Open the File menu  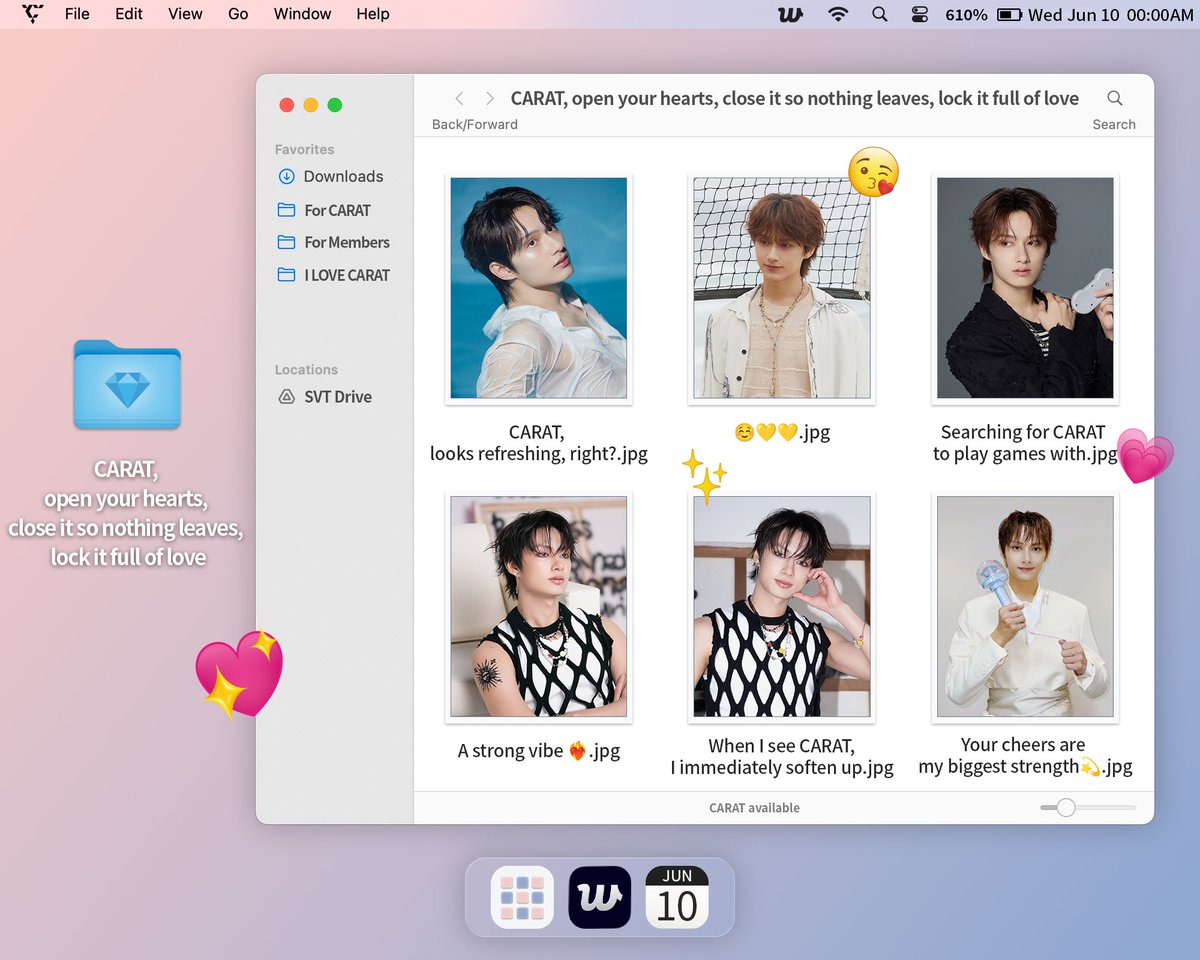(77, 14)
